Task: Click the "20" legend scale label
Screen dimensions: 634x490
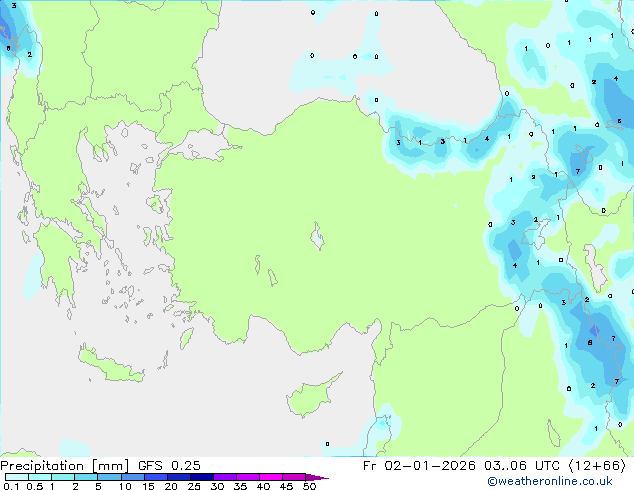Action: pyautogui.click(x=171, y=486)
